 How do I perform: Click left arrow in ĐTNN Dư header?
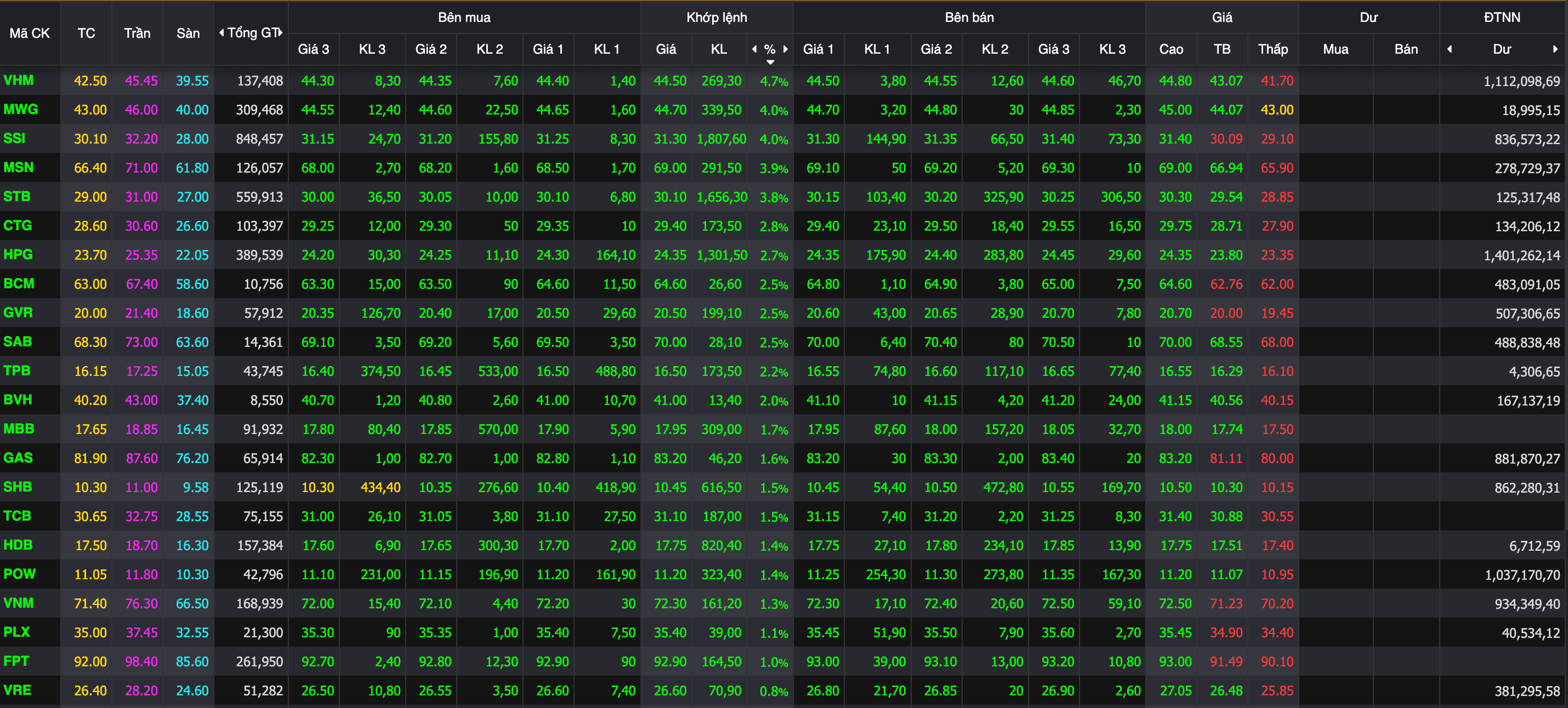click(x=1450, y=49)
